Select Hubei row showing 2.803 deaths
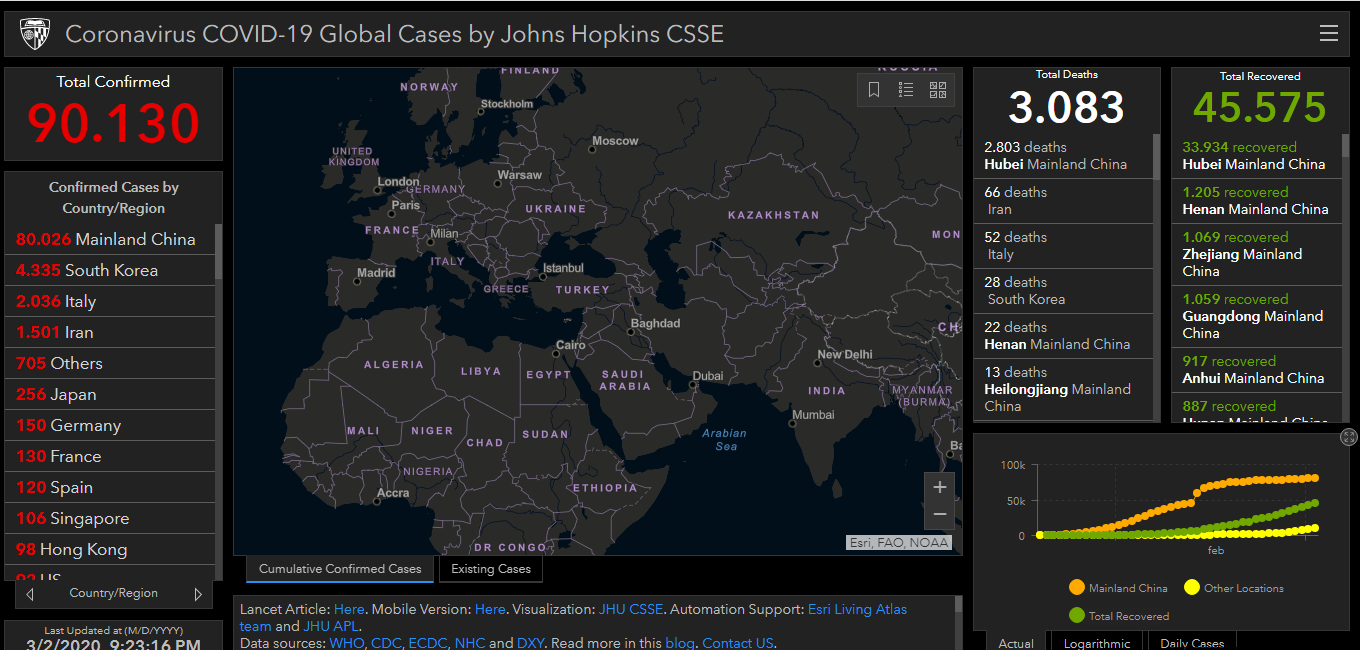 [1063, 156]
